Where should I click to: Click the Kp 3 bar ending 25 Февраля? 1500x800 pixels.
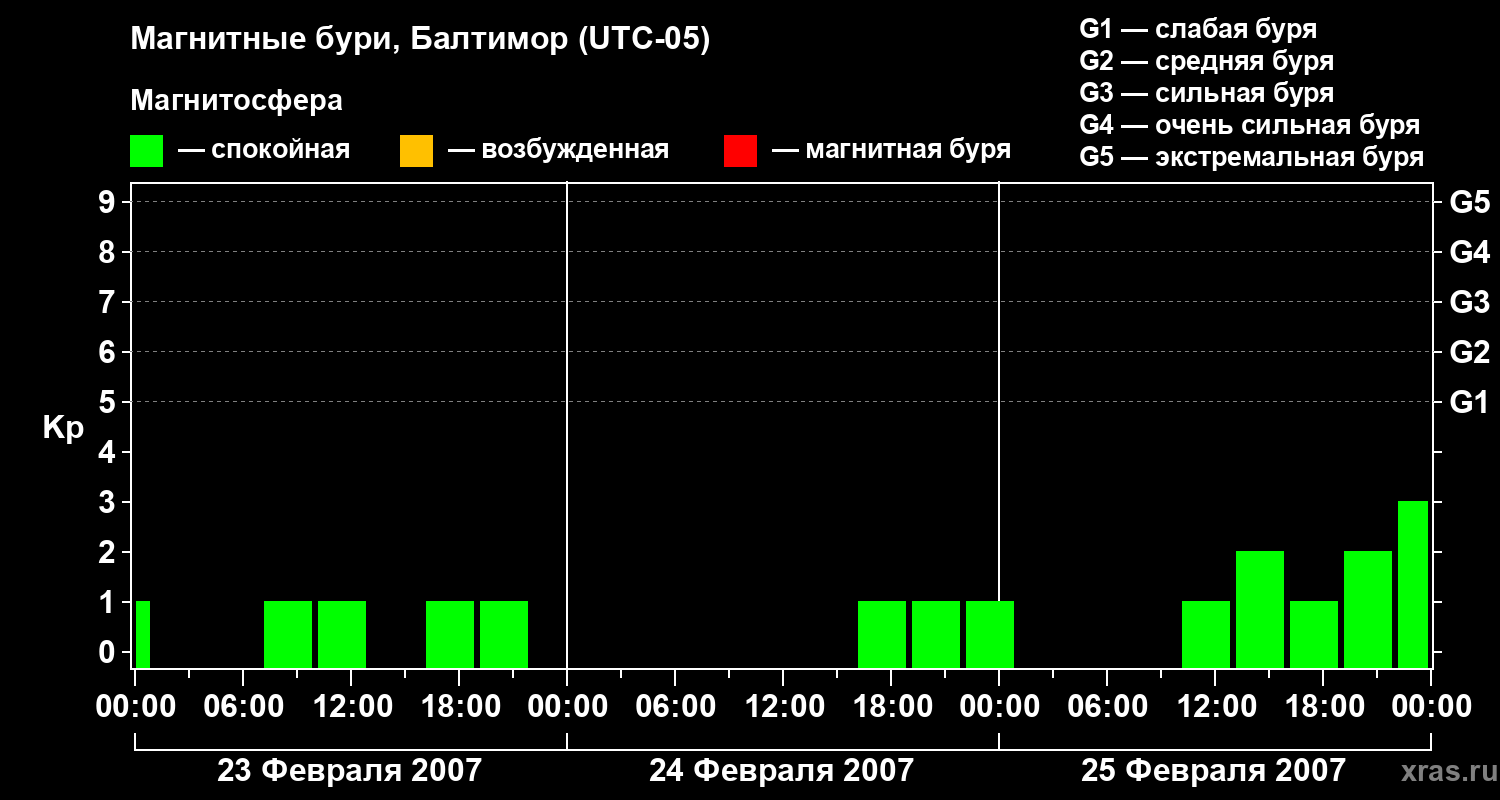(1413, 584)
